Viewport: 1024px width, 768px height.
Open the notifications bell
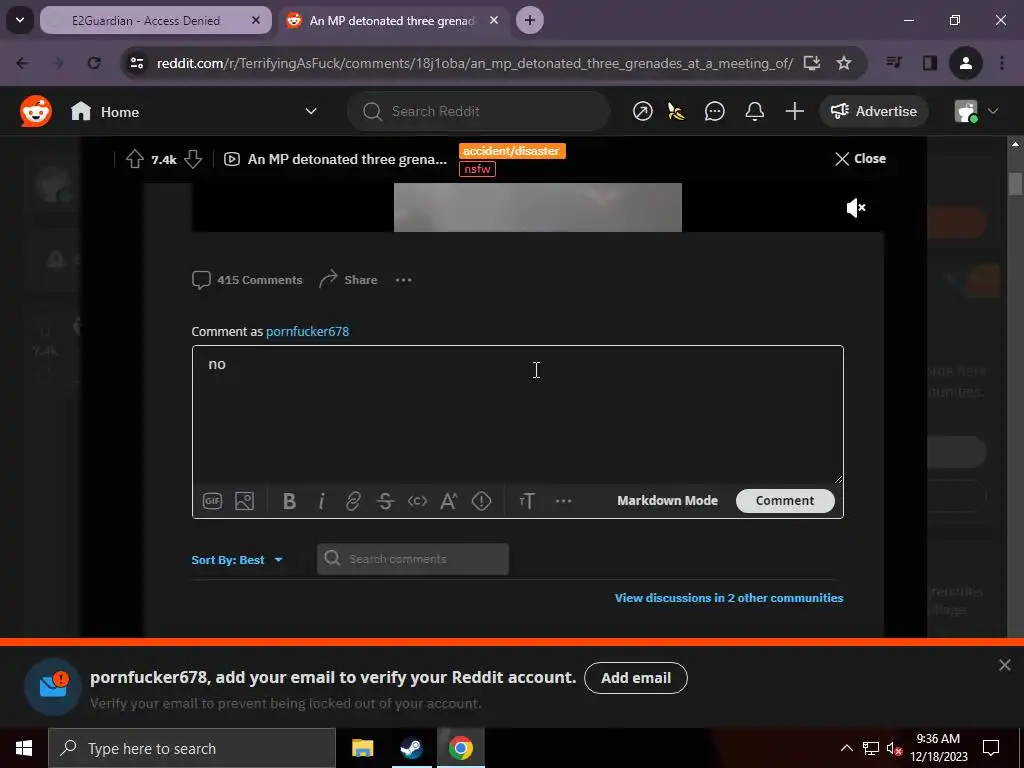754,112
